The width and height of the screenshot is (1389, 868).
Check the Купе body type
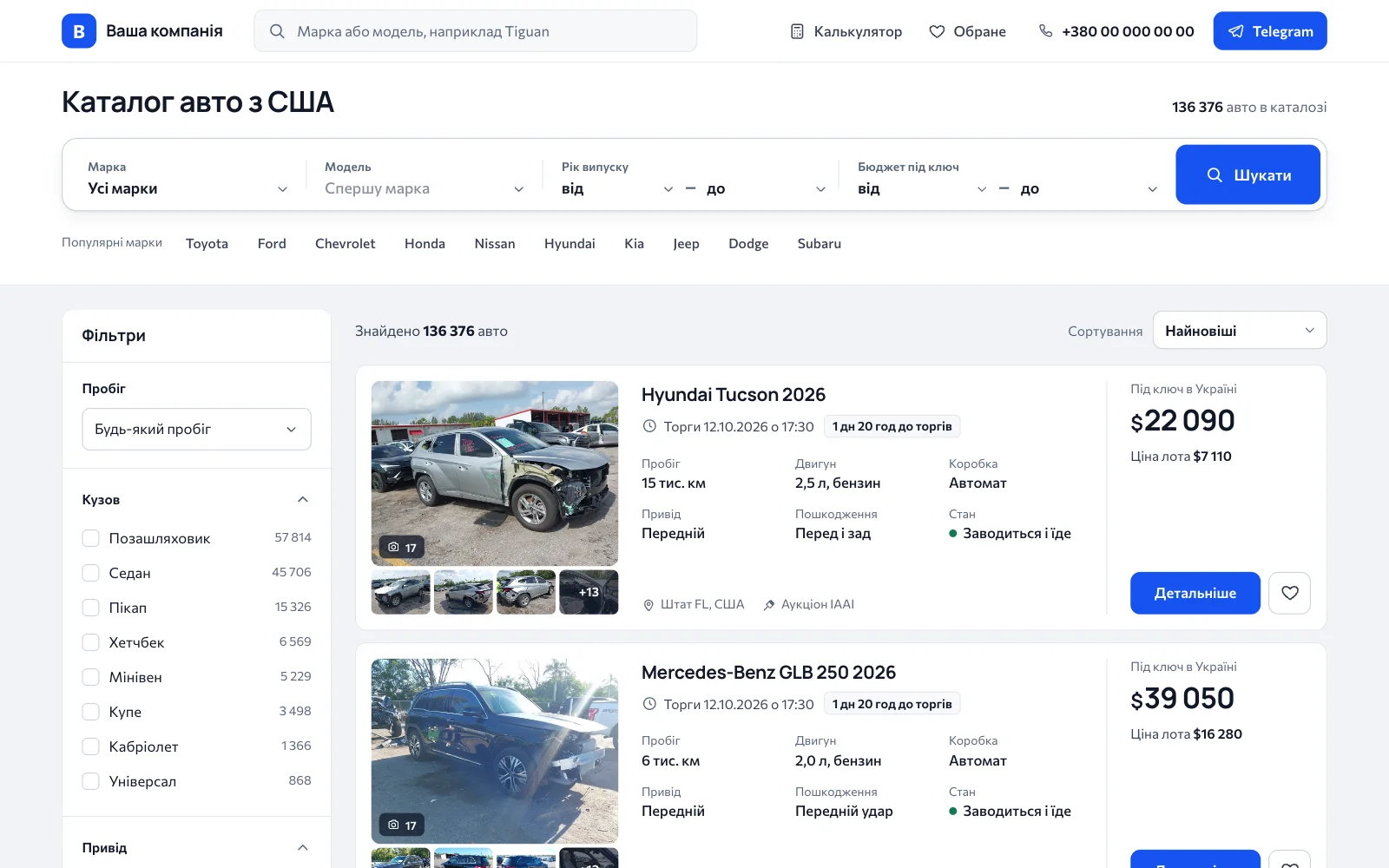90,712
